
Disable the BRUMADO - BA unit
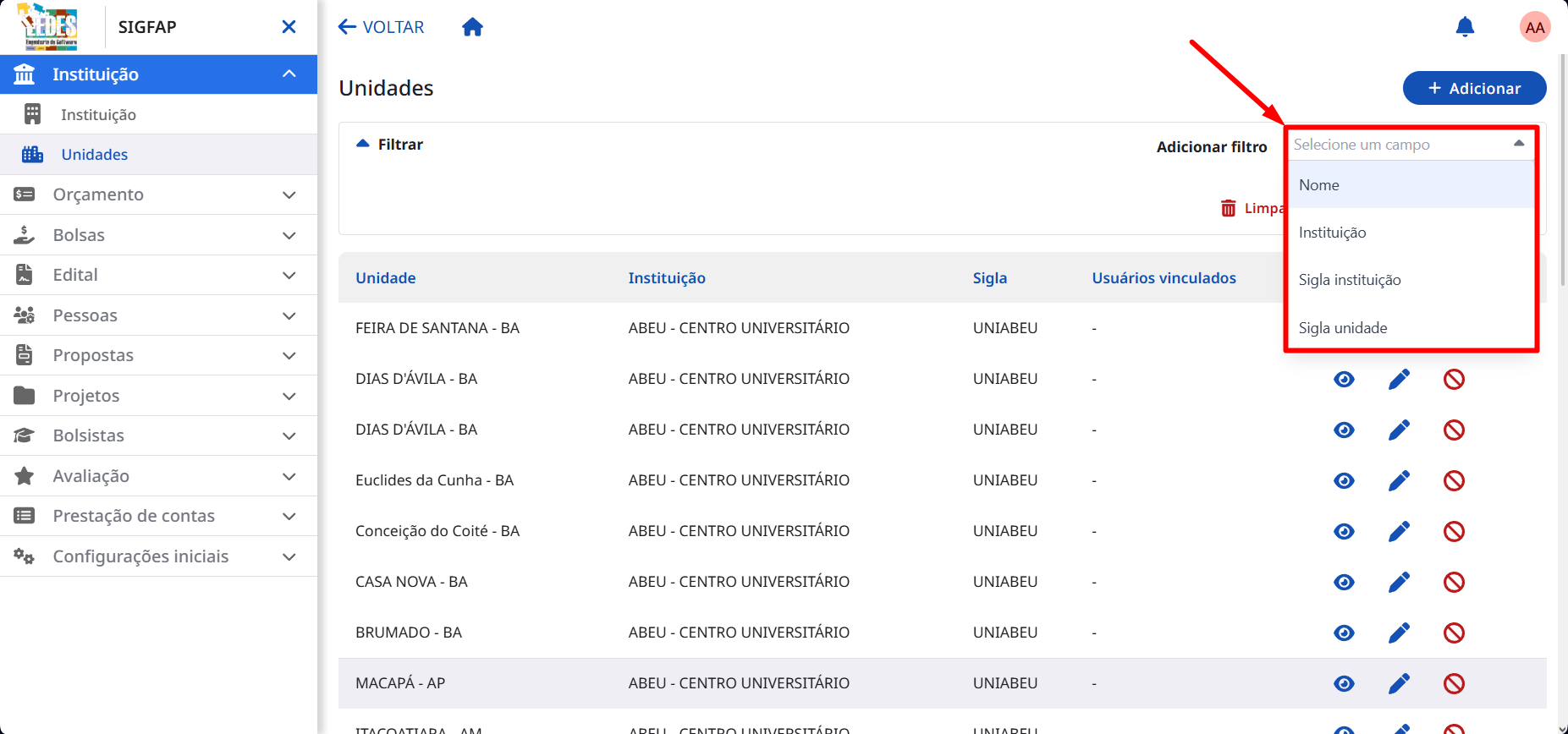click(x=1454, y=633)
